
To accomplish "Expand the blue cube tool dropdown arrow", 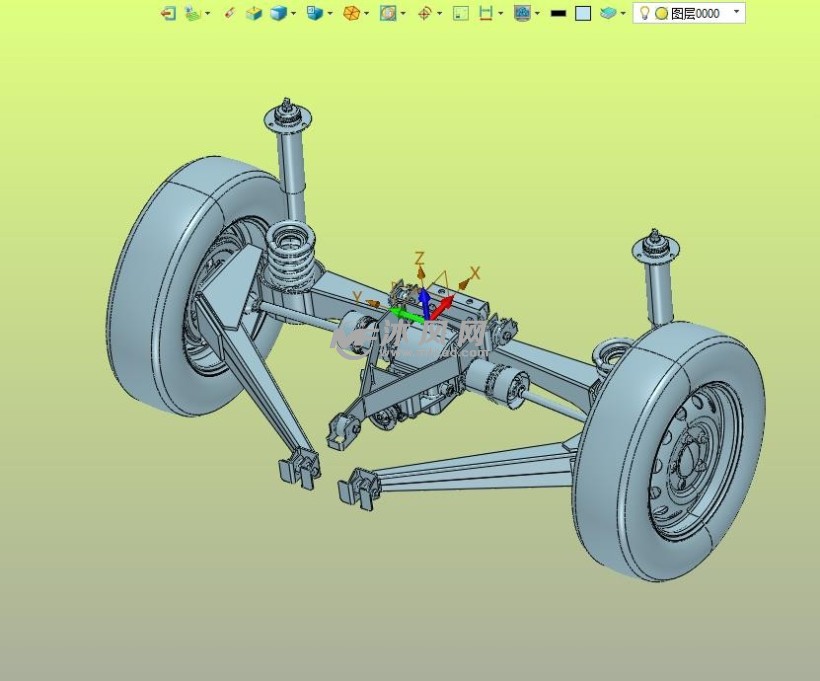I will click(x=293, y=14).
